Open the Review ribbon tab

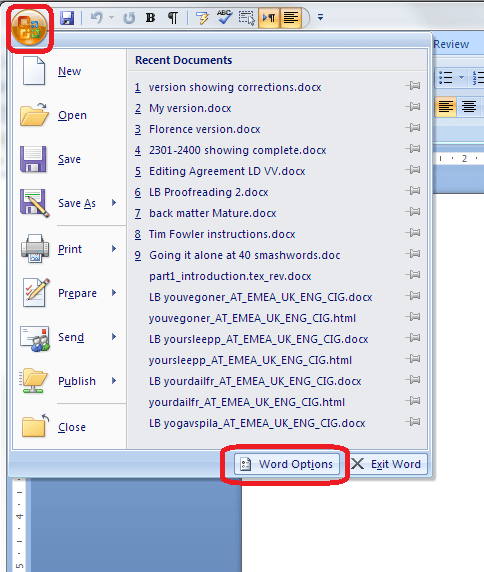pyautogui.click(x=451, y=44)
